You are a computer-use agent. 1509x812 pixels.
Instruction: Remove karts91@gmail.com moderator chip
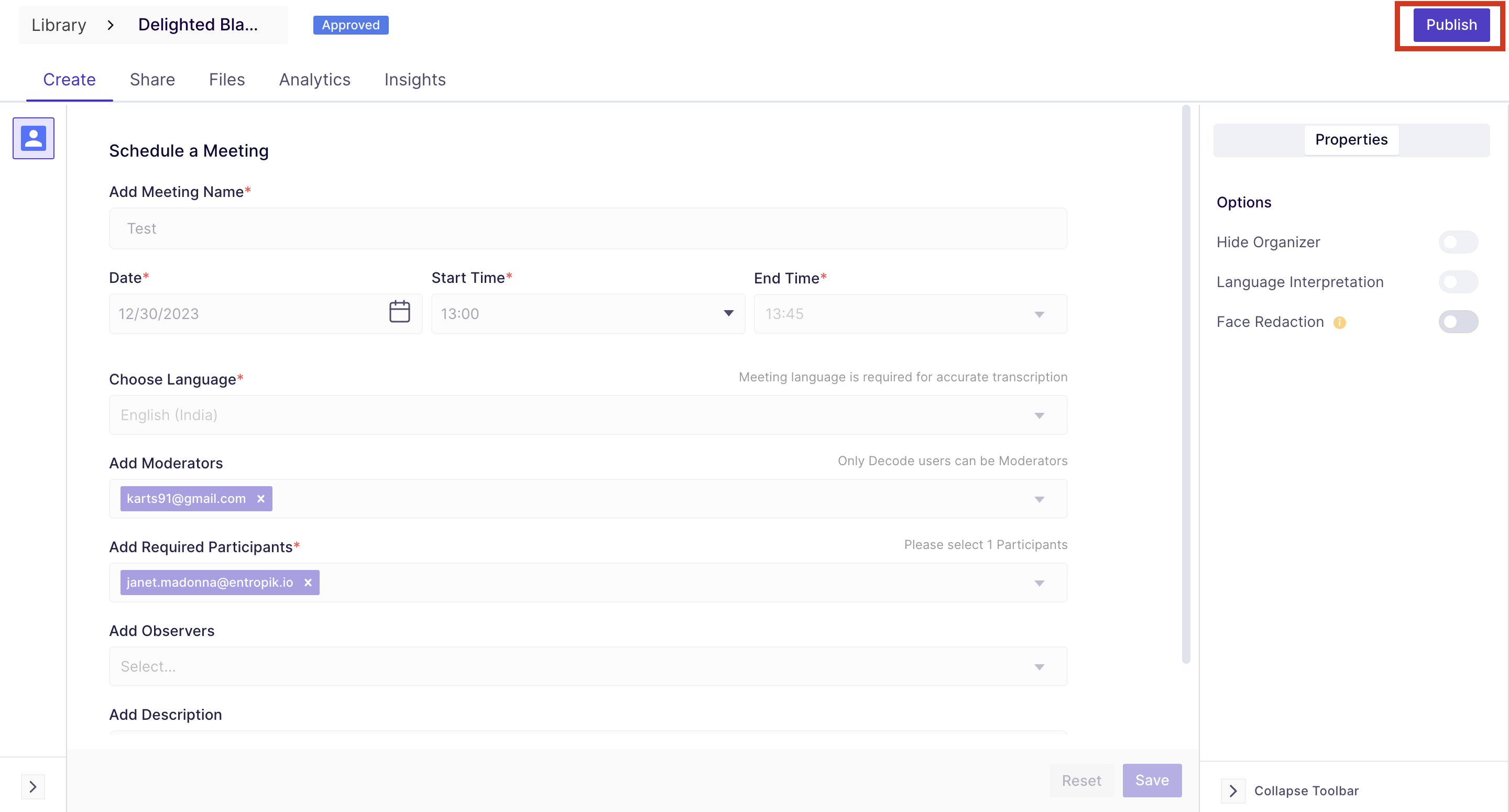pos(261,499)
